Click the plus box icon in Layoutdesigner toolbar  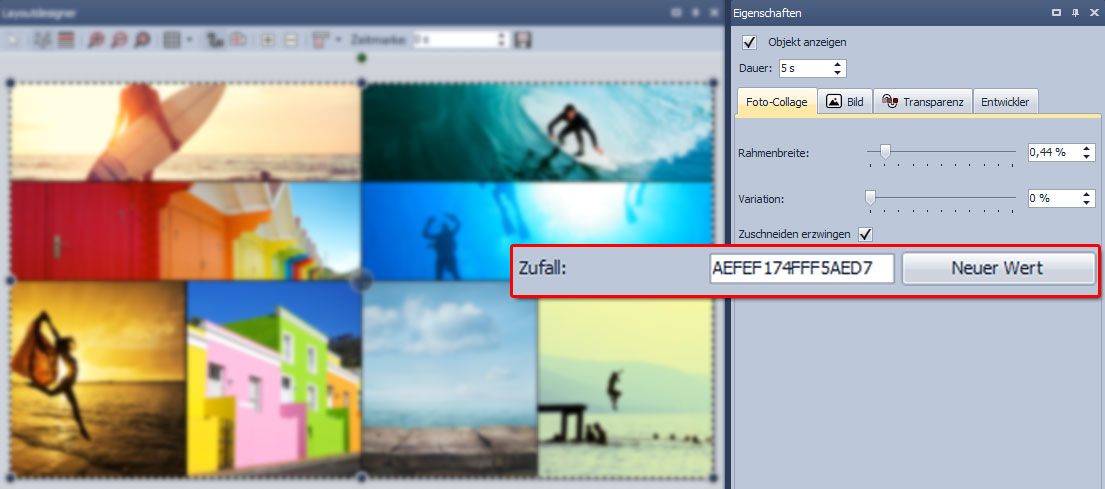point(268,40)
